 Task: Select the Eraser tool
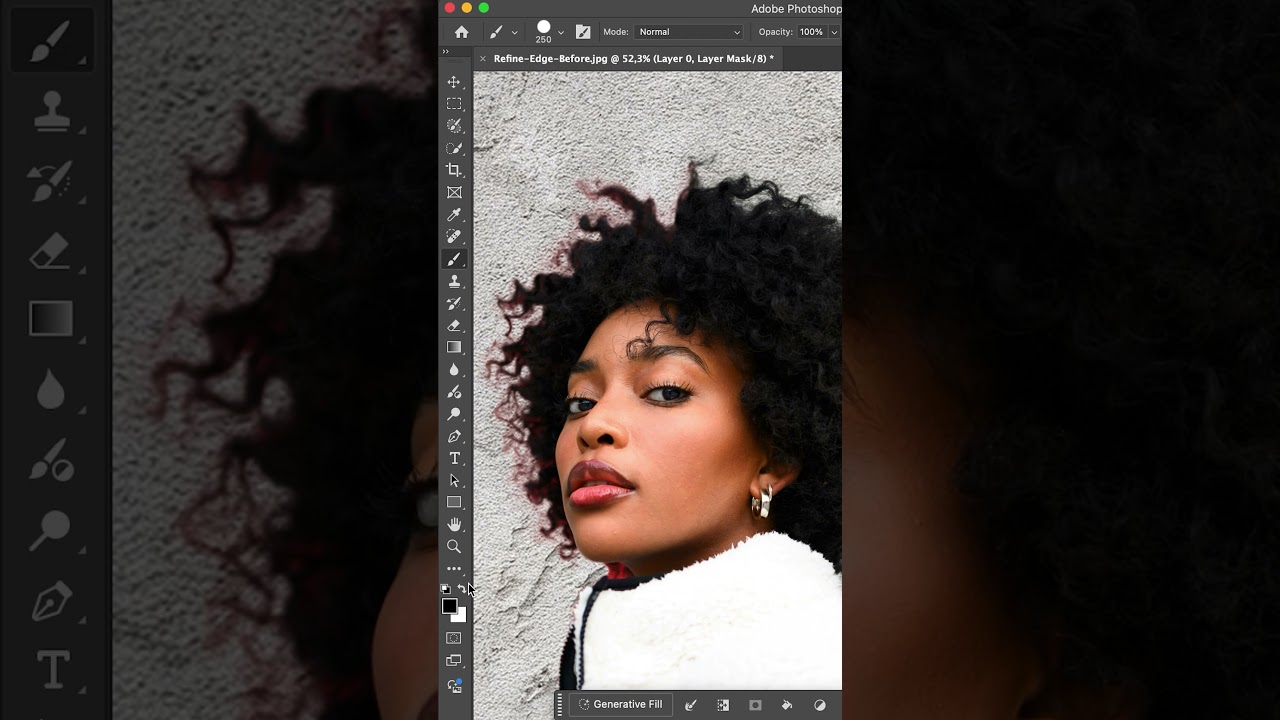point(454,325)
